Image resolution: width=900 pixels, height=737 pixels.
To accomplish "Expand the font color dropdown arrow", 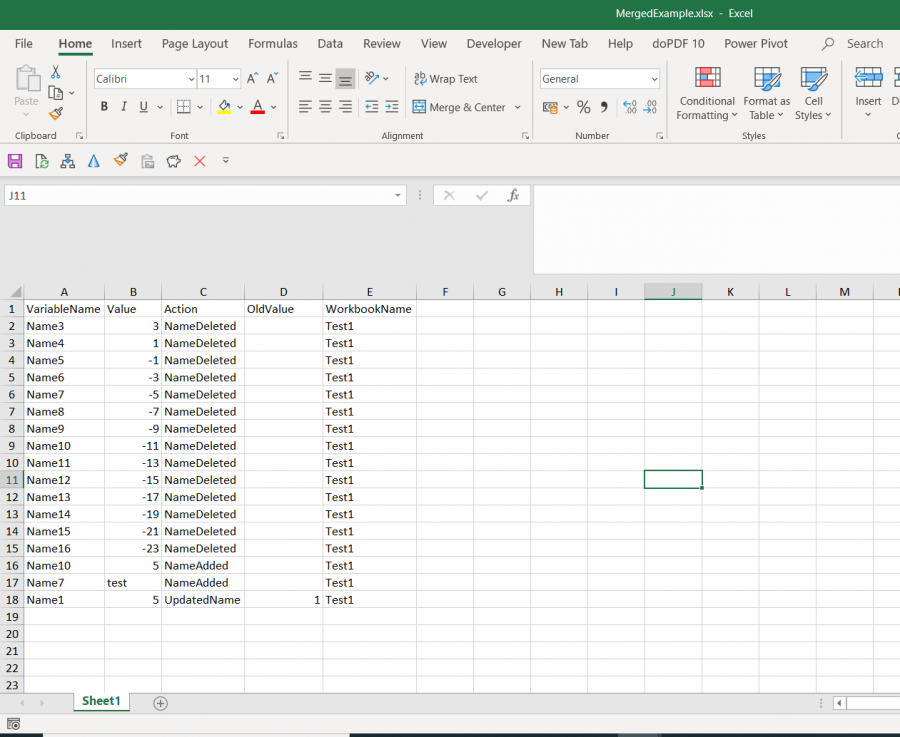I will [274, 107].
